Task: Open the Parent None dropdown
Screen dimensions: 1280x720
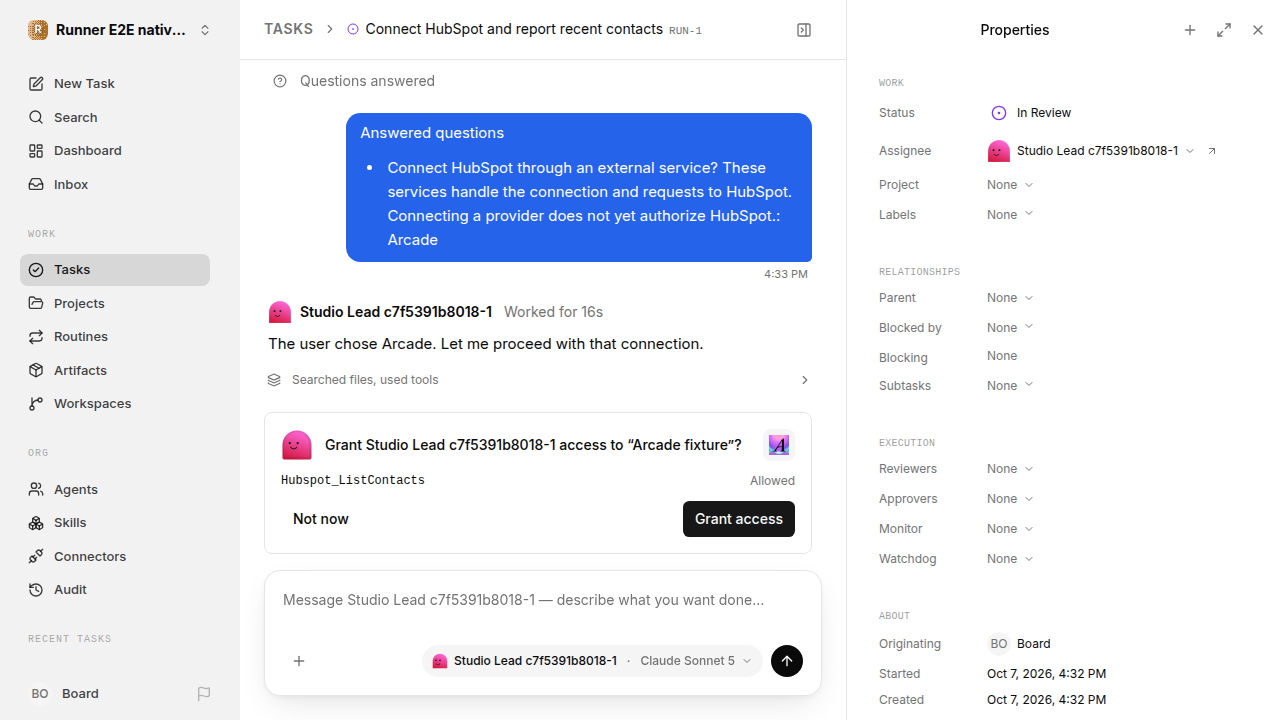Action: 1010,298
